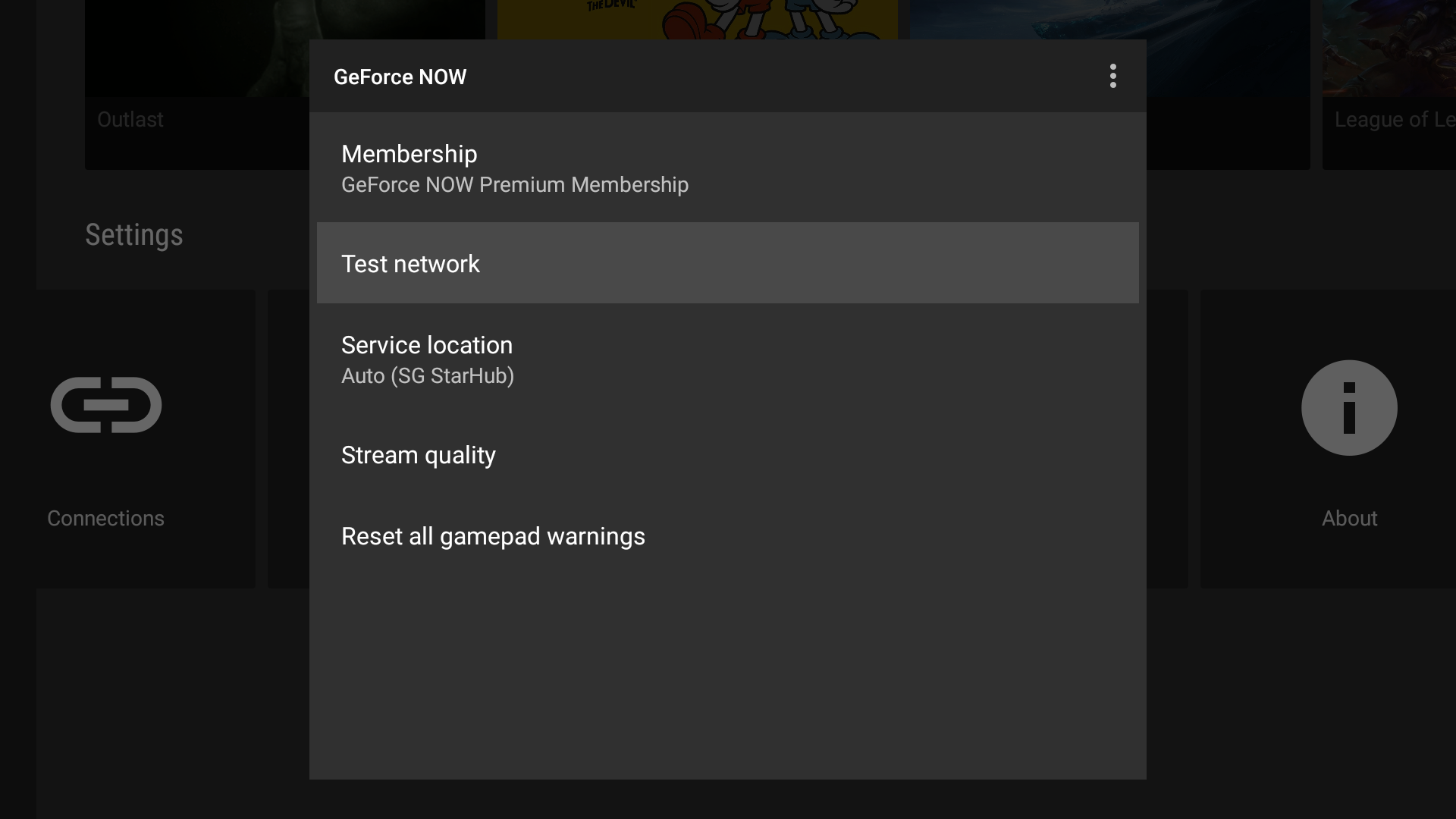Click GeForce NOW Premium Membership subtitle
Viewport: 1456px width, 819px height.
[x=515, y=185]
